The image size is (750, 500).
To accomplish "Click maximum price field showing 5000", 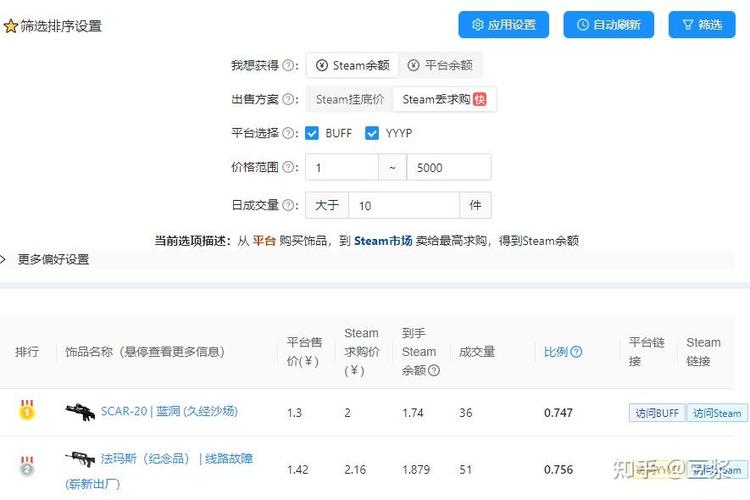I will pyautogui.click(x=449, y=167).
